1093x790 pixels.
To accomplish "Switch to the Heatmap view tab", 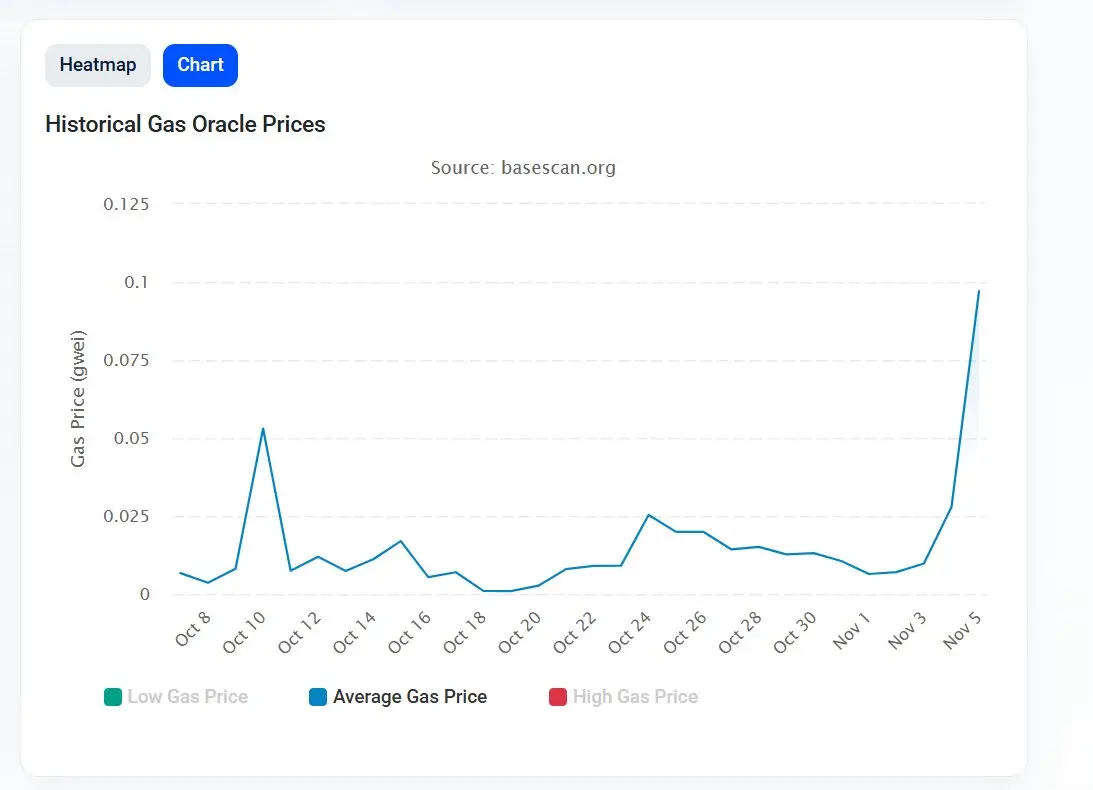I will [98, 65].
